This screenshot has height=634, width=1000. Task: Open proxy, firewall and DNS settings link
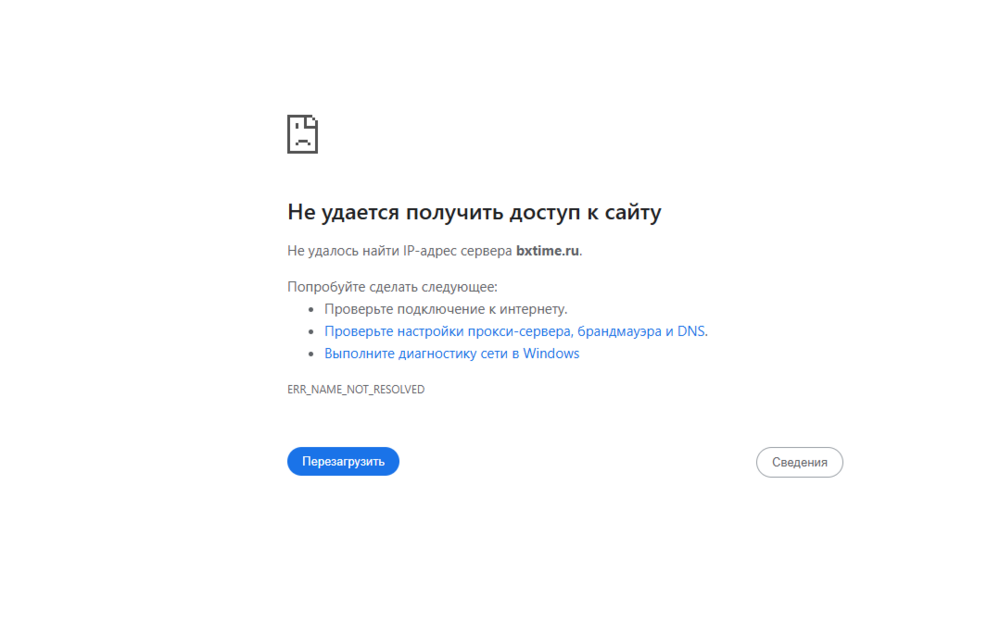point(516,331)
